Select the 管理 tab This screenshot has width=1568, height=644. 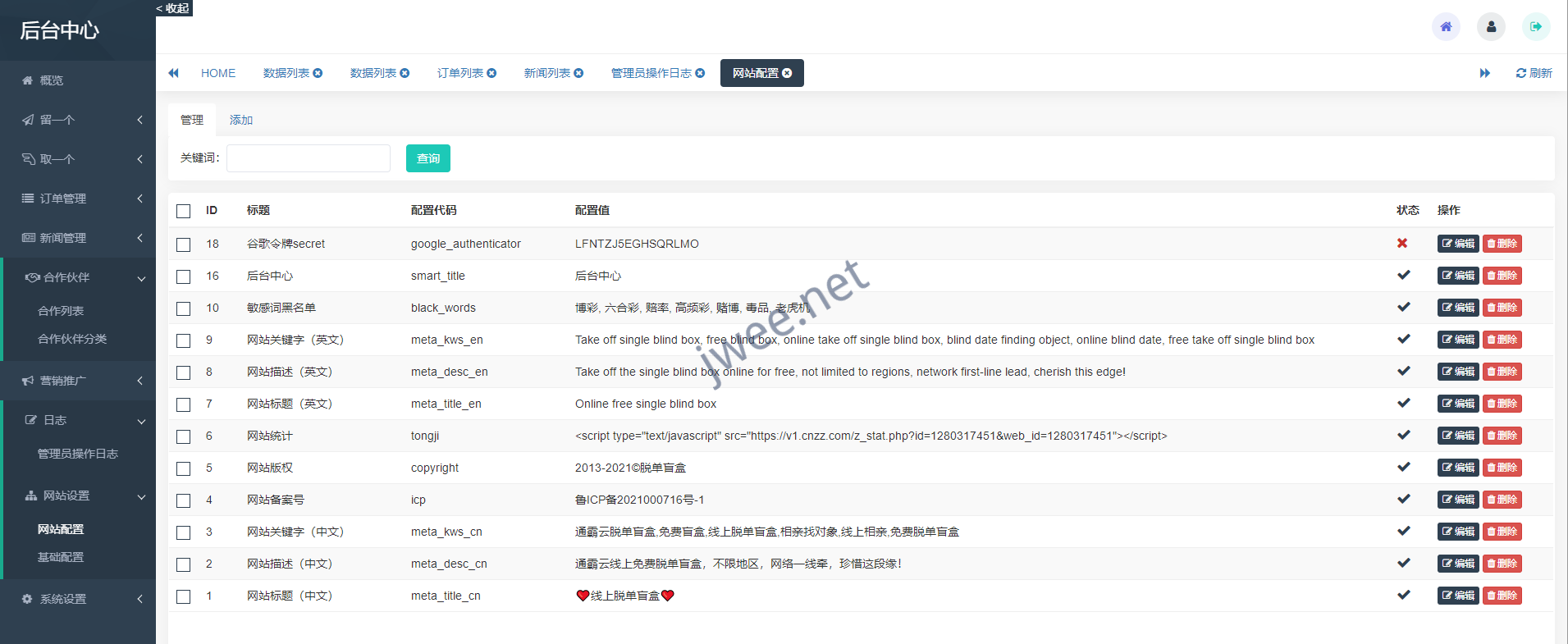coord(192,120)
